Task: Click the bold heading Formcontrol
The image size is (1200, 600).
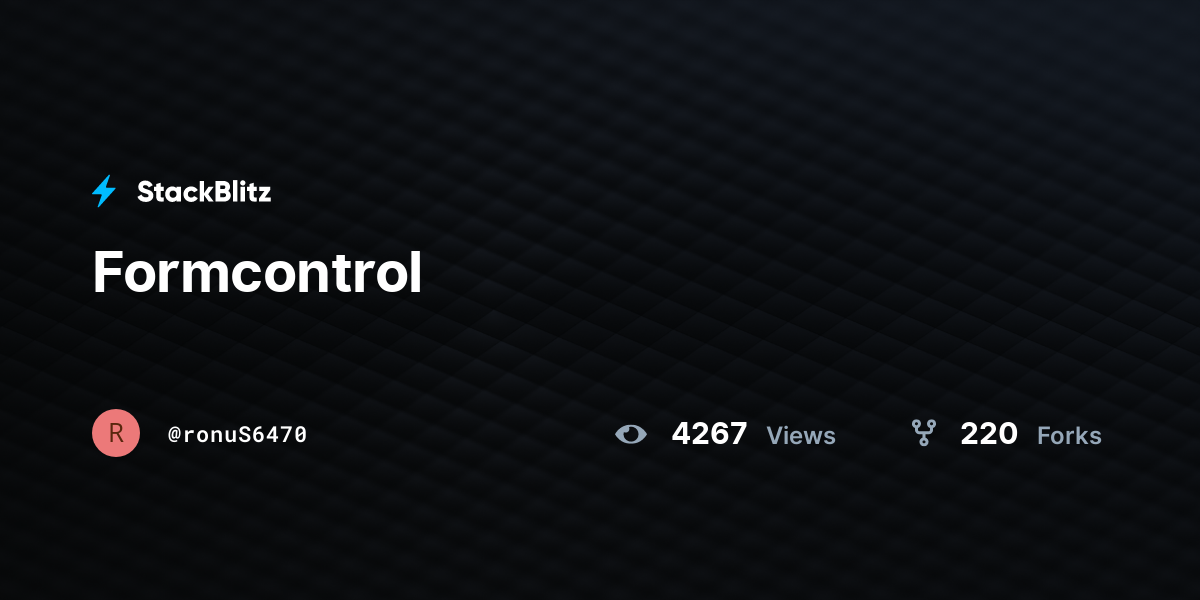Action: 257,272
